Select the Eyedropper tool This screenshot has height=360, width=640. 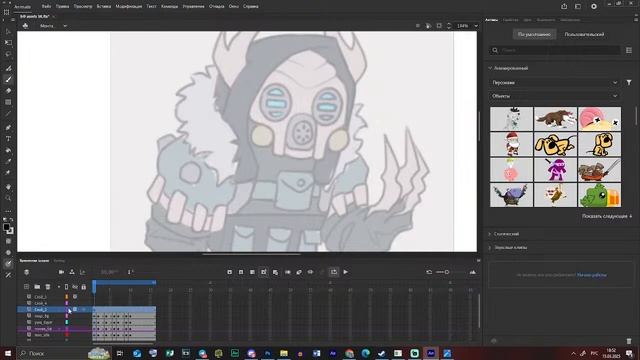(x=8, y=162)
